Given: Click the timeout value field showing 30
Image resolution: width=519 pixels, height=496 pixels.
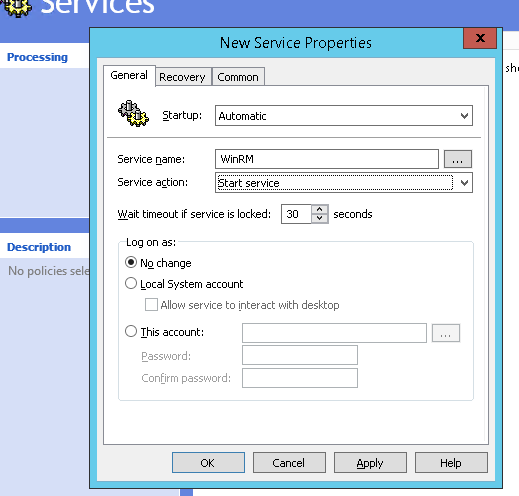Looking at the screenshot, I should coord(296,214).
